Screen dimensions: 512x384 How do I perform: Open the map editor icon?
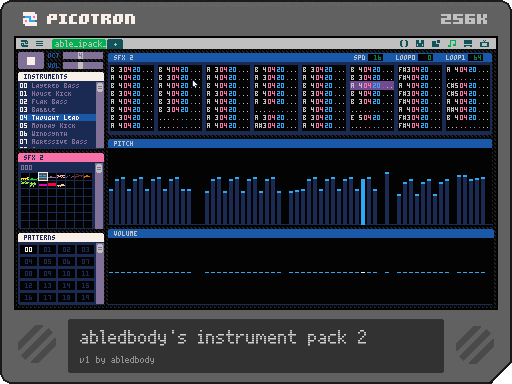click(x=436, y=44)
